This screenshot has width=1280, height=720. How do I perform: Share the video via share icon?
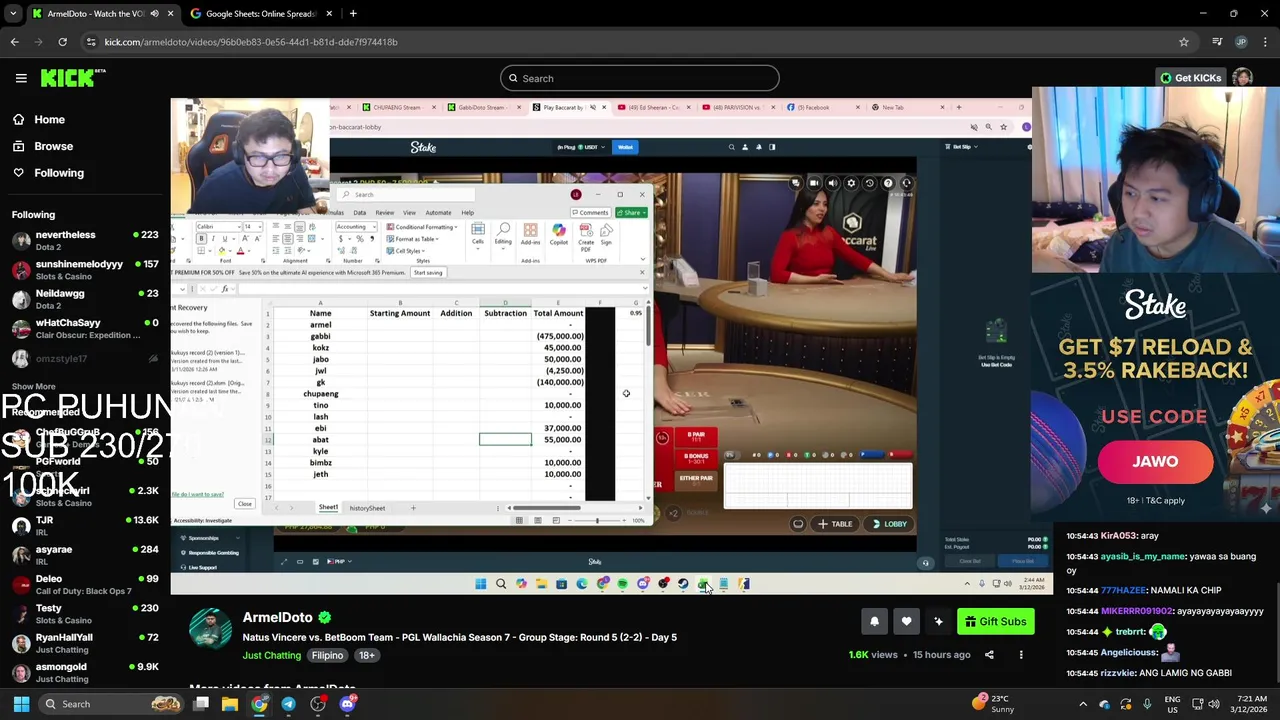click(989, 655)
